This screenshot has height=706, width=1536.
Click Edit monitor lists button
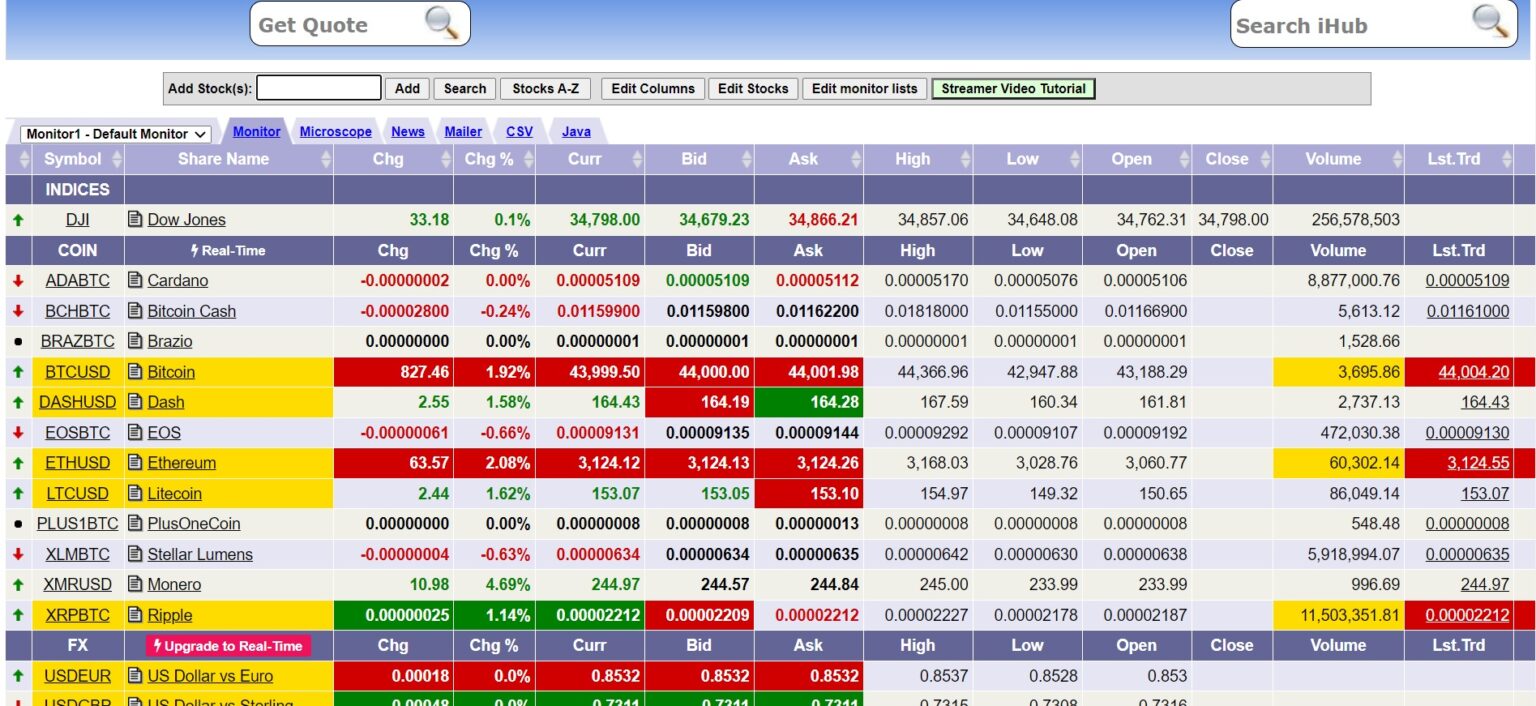[864, 88]
